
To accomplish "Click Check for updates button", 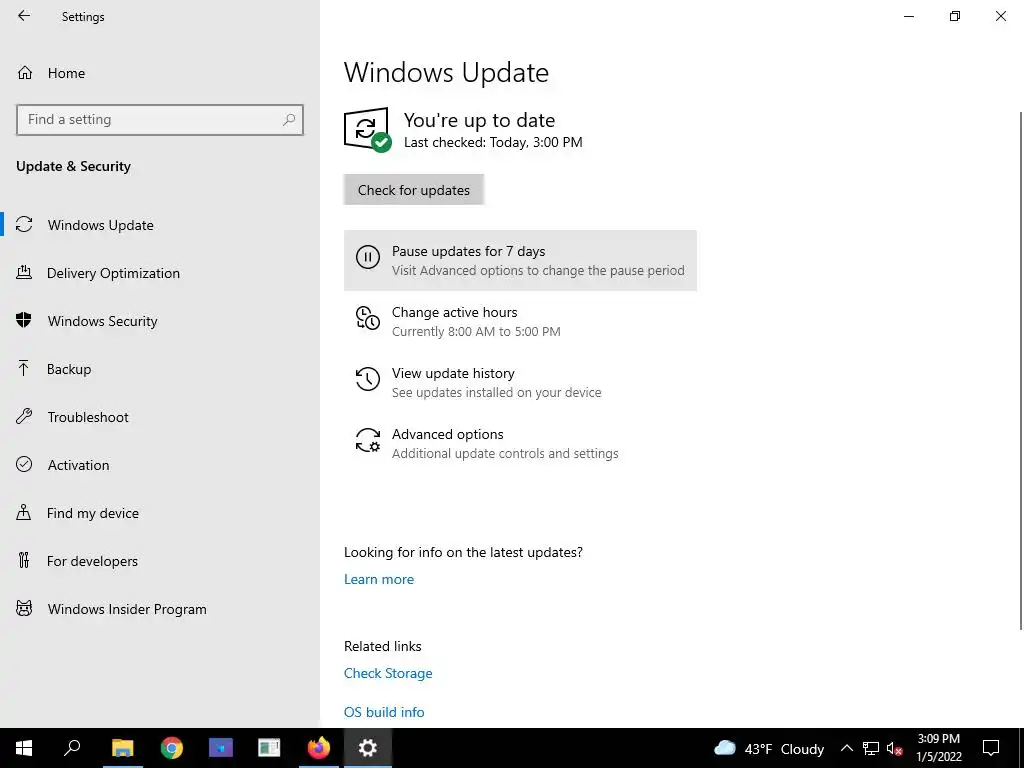I will coord(413,190).
